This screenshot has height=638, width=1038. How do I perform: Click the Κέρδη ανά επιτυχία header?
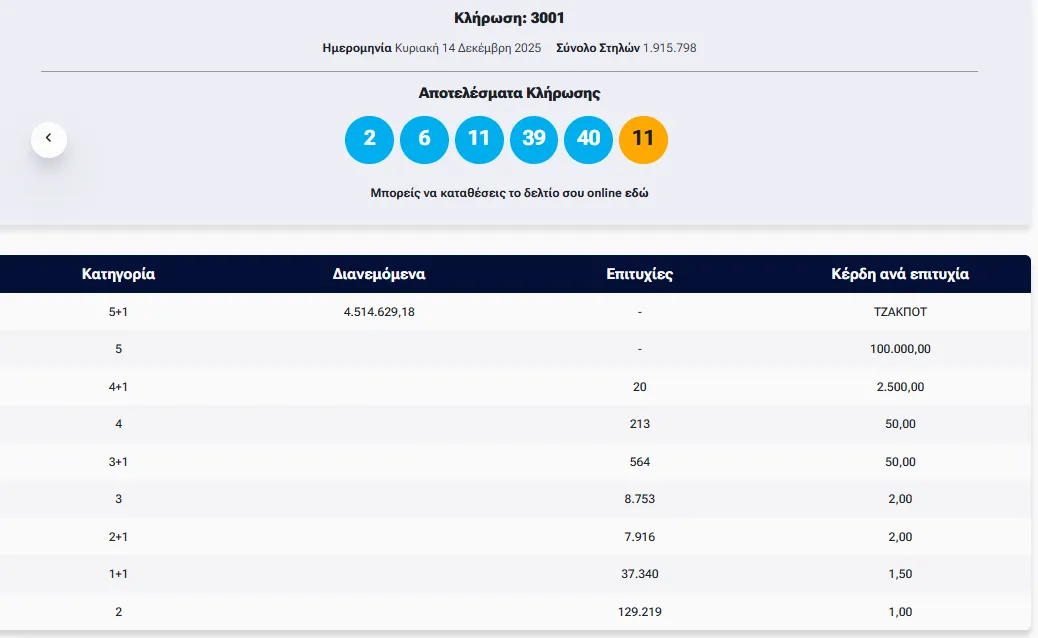pos(899,274)
